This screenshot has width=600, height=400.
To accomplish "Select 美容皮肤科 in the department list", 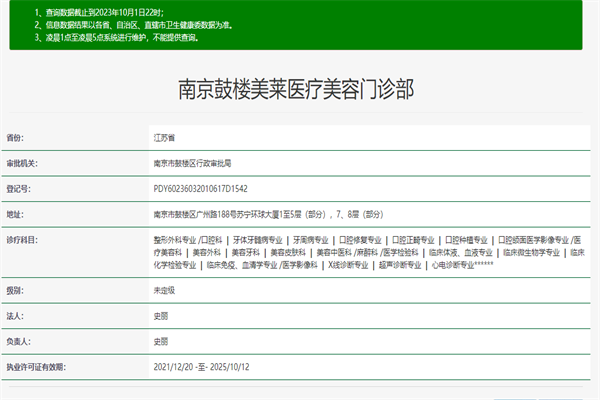I will point(288,253).
